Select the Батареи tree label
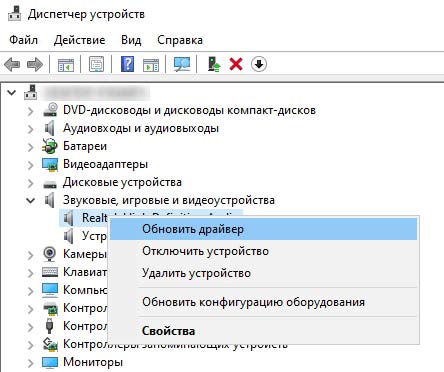 [x=85, y=146]
